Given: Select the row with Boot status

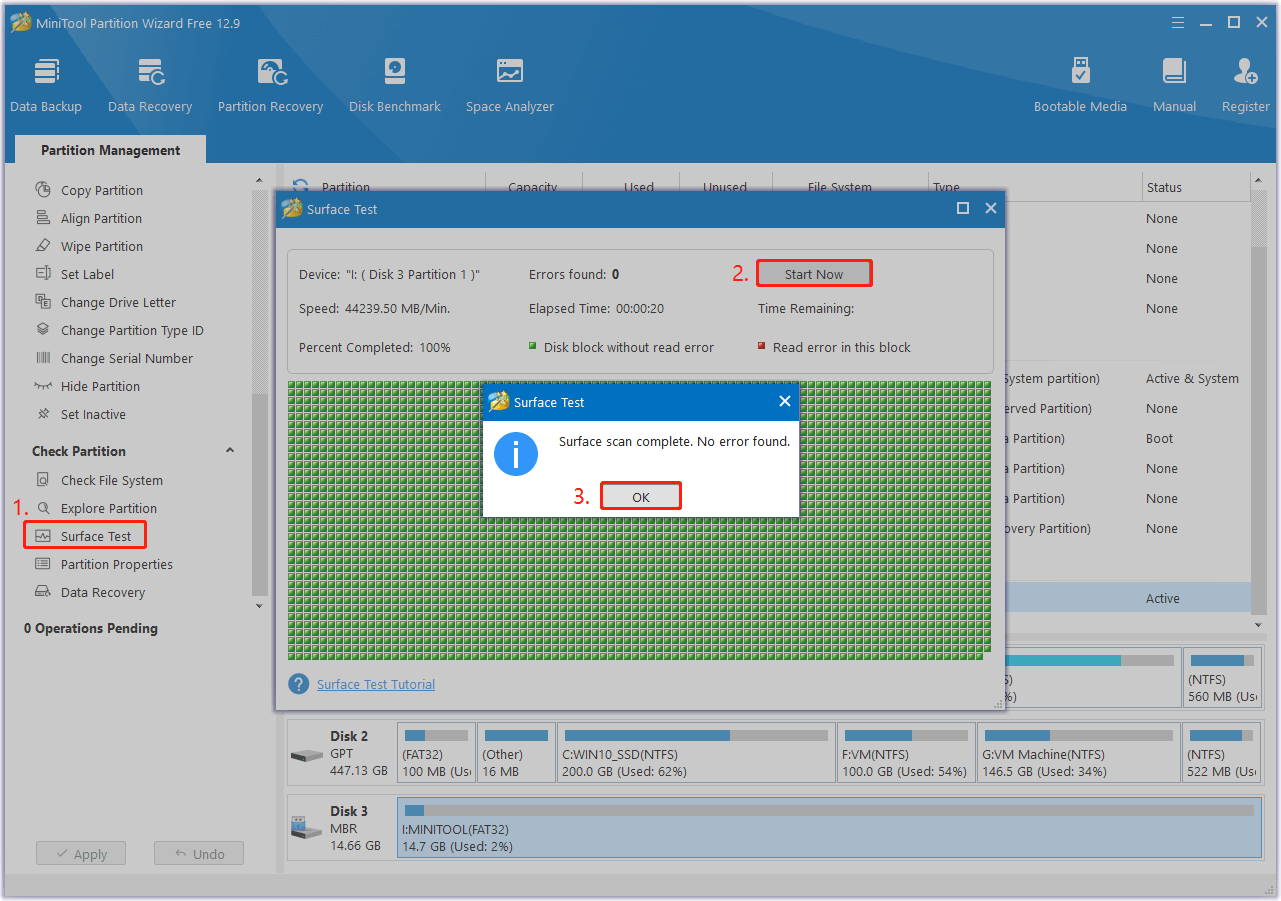Looking at the screenshot, I should pos(1126,438).
